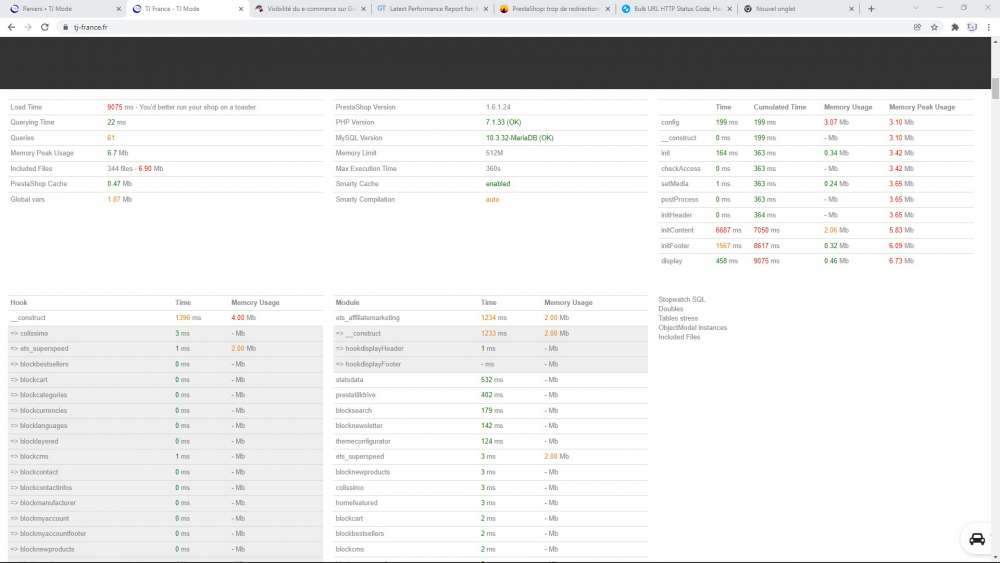
Task: Close the Paniers • TJ Mode tab
Action: coord(119,9)
